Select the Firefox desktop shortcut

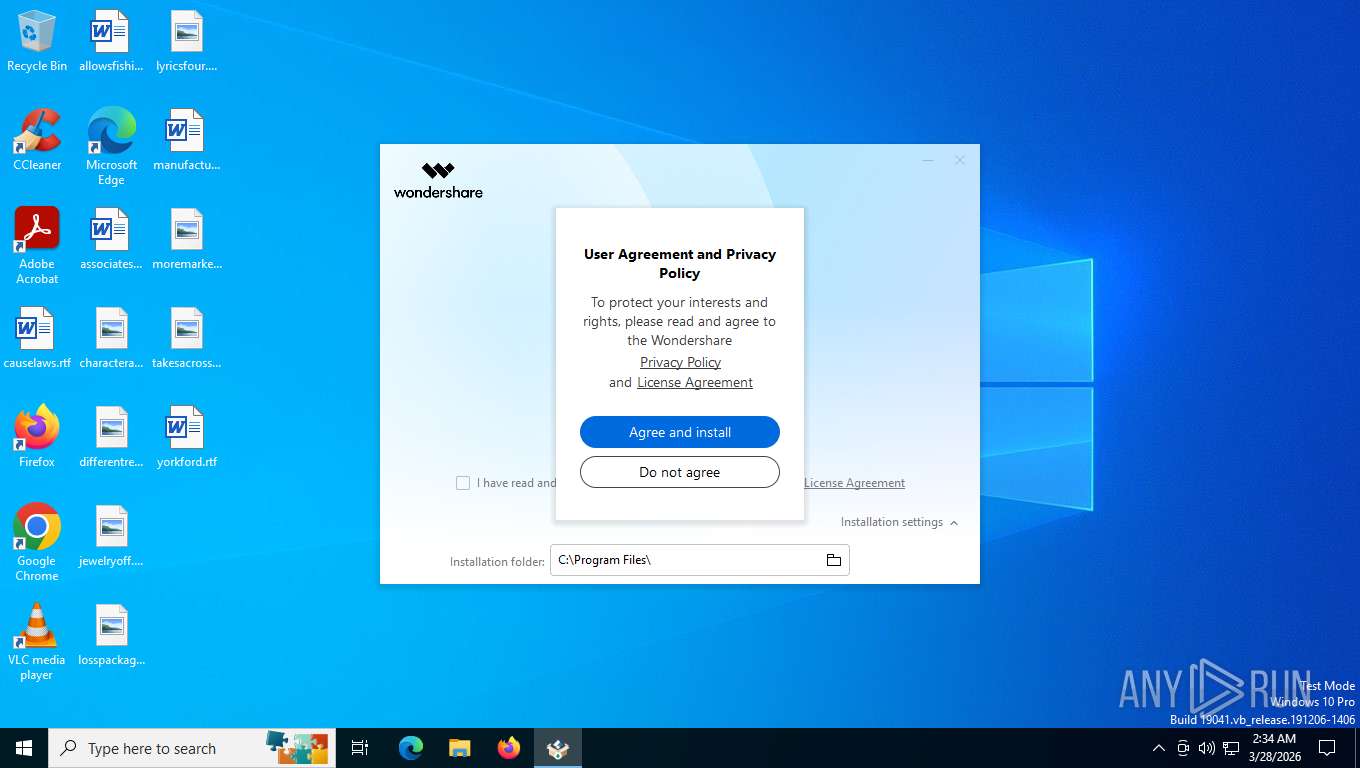(x=37, y=437)
